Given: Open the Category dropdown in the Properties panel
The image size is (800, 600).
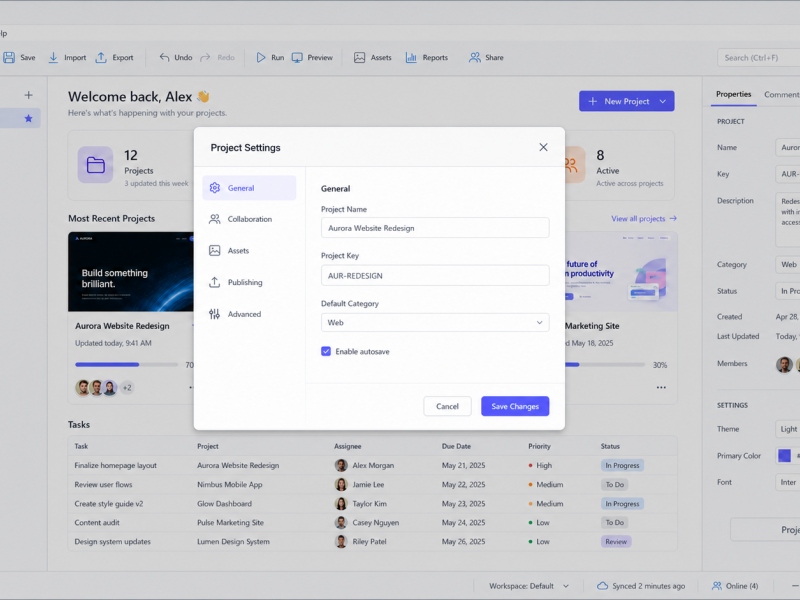Looking at the screenshot, I should click(788, 264).
